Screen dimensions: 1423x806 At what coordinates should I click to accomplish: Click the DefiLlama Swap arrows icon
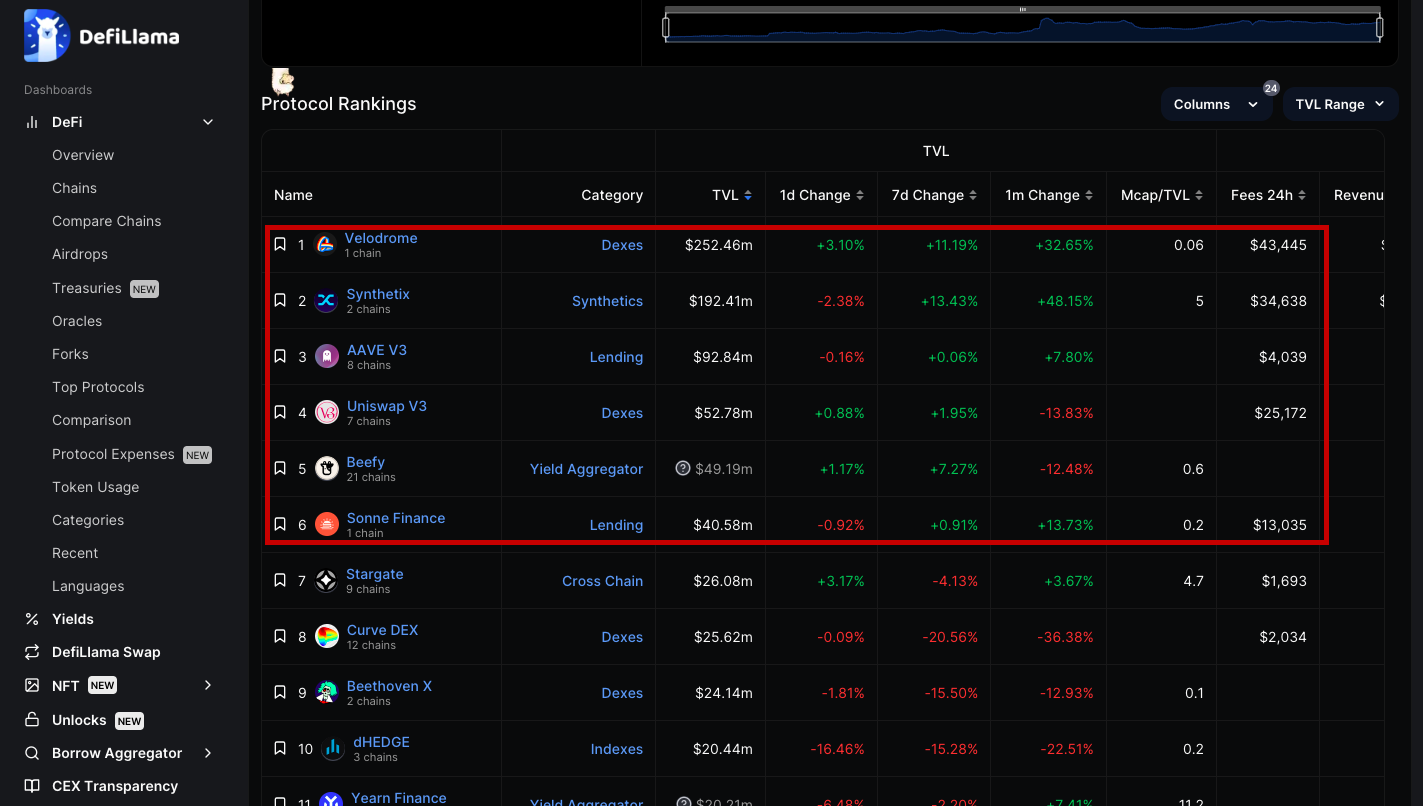click(x=32, y=652)
